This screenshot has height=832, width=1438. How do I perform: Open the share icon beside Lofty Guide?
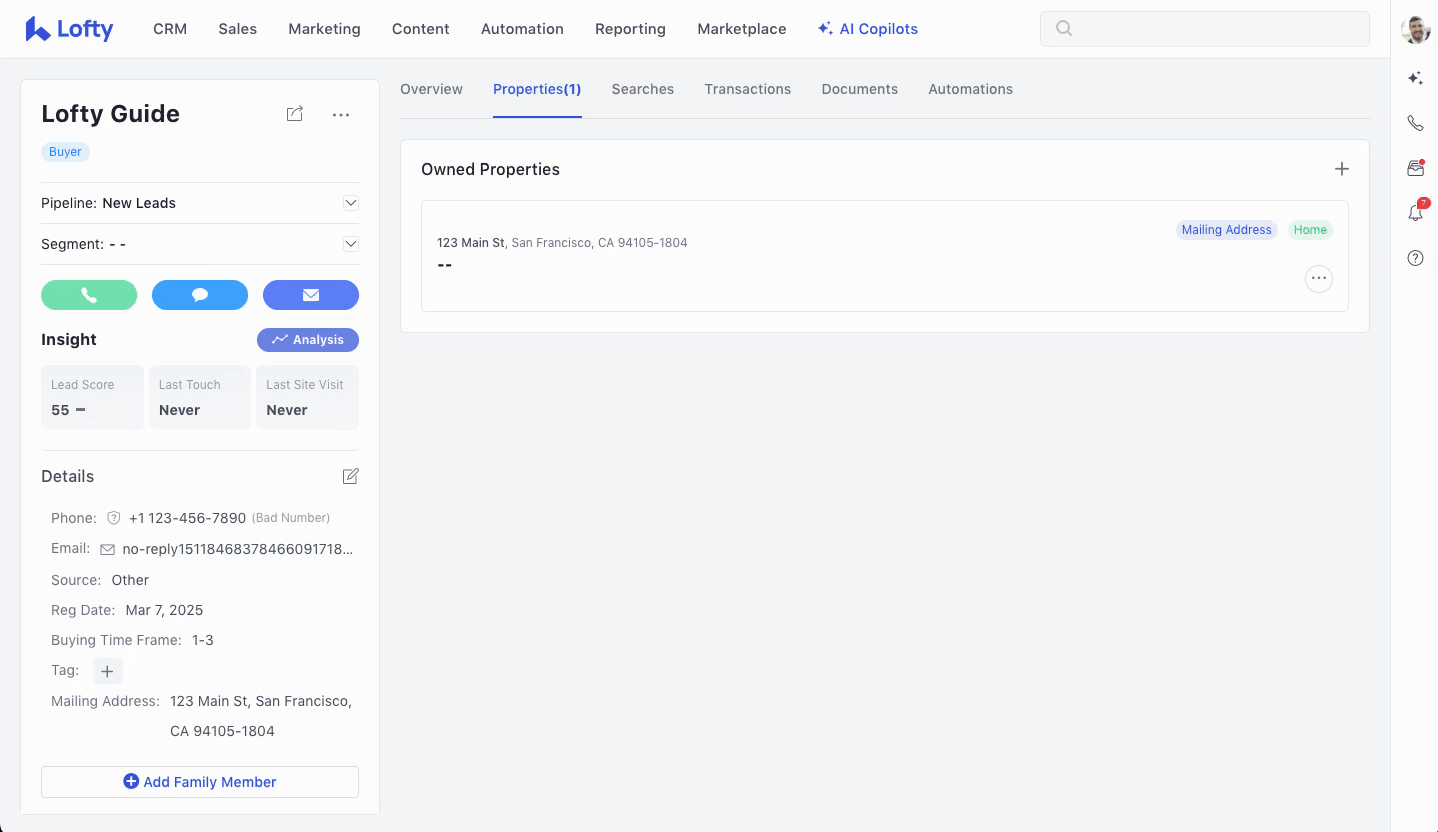pos(294,114)
